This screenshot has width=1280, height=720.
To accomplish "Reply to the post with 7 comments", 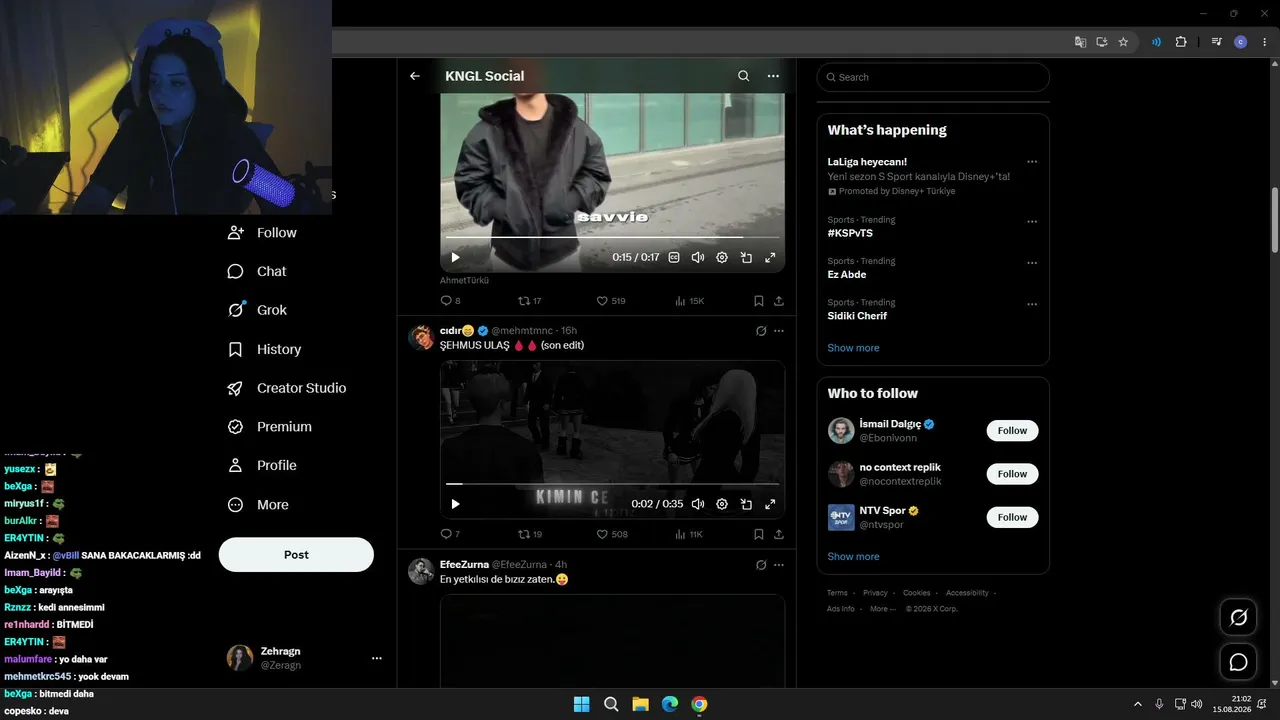I will pyautogui.click(x=450, y=534).
